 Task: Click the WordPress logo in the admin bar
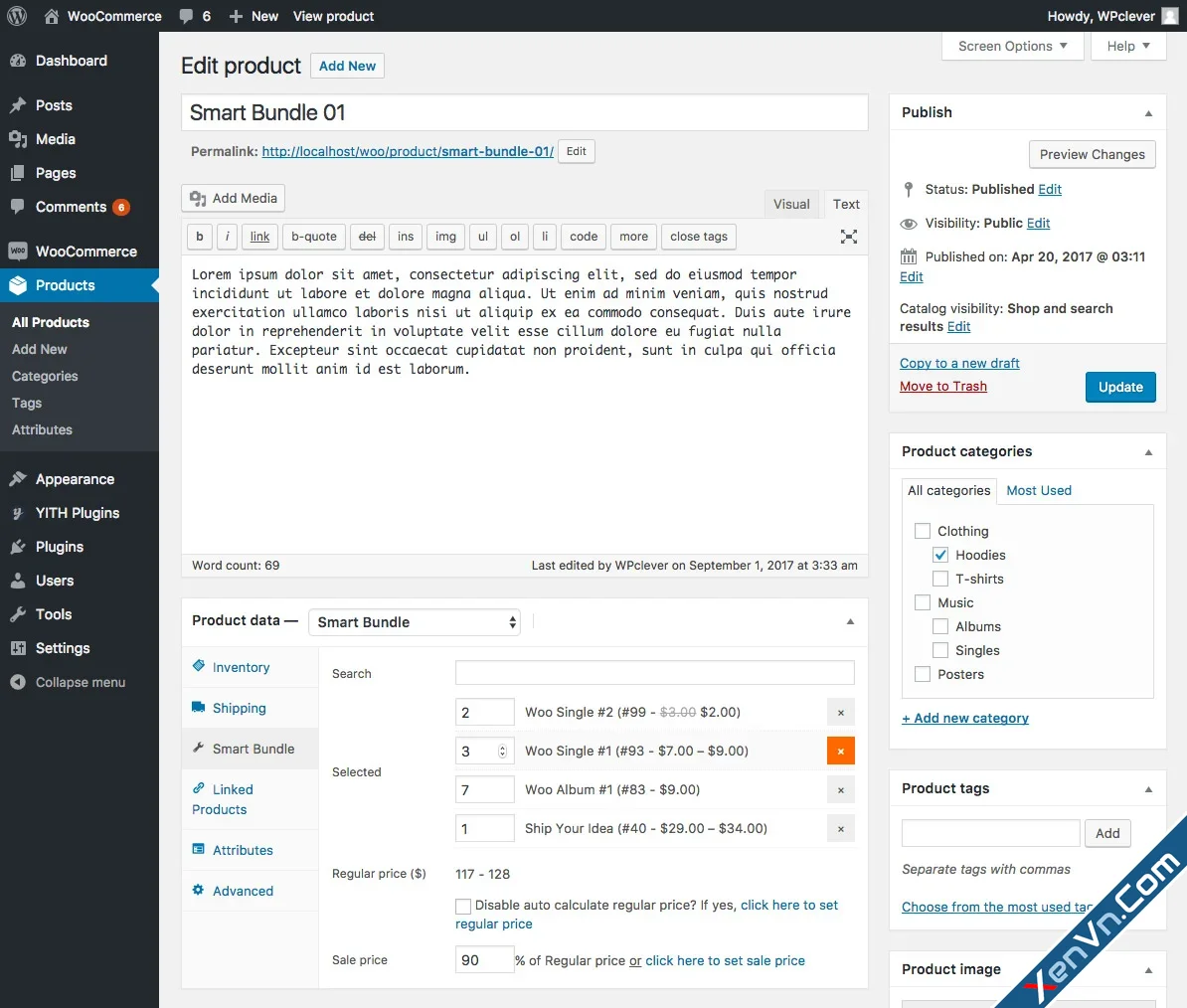pyautogui.click(x=16, y=16)
